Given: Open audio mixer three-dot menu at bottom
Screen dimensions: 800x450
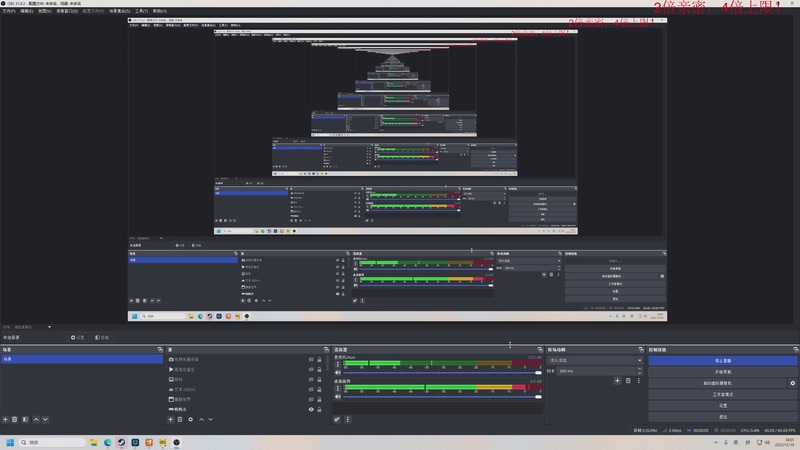Looking at the screenshot, I should tap(347, 419).
